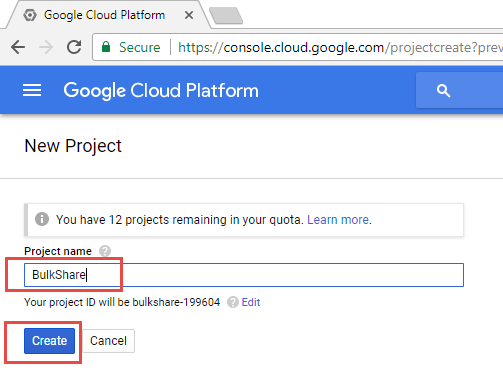
Task: Click the 'You have 12 projects remaining' text
Action: click(179, 220)
